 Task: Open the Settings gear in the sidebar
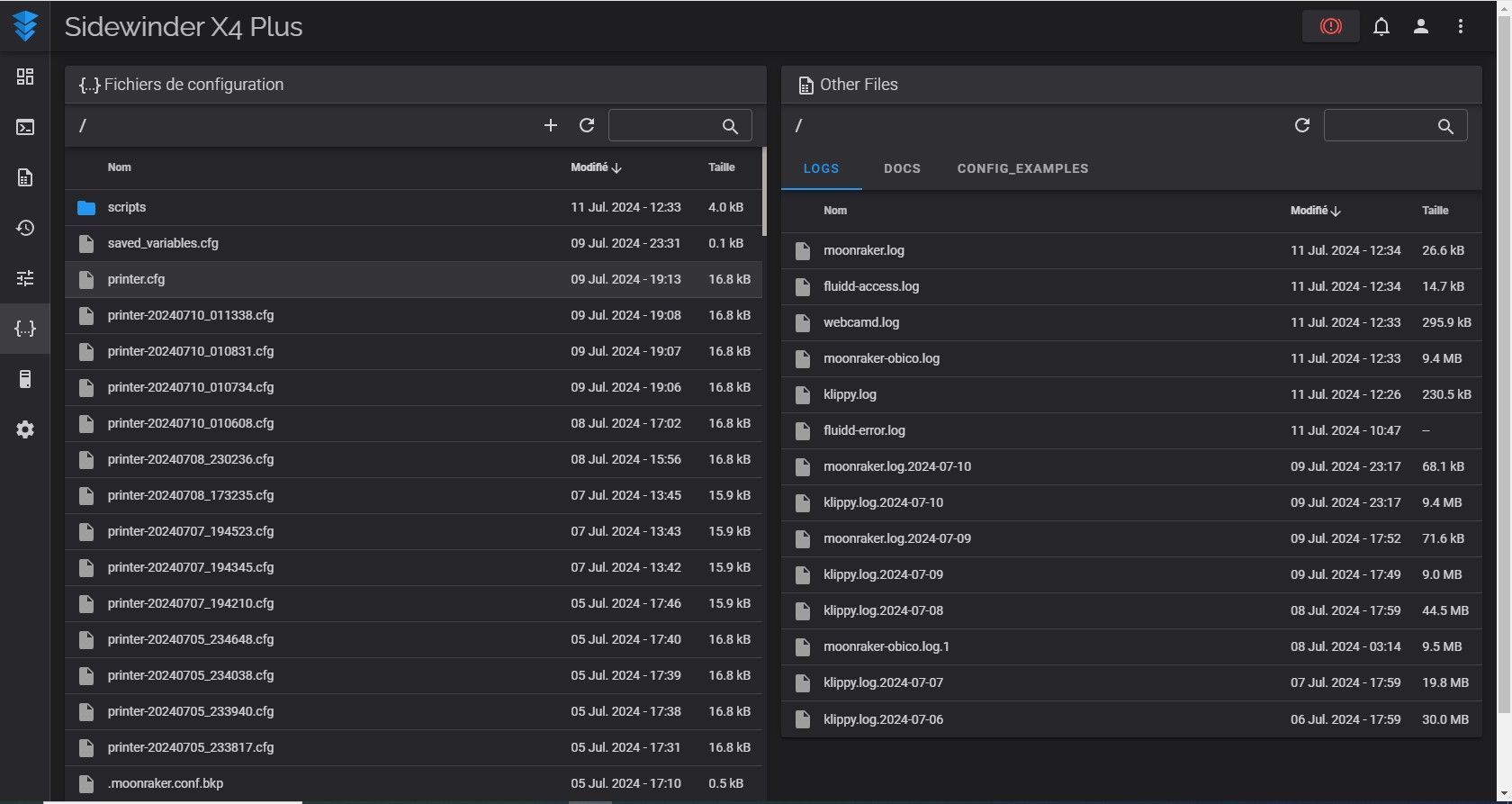25,429
